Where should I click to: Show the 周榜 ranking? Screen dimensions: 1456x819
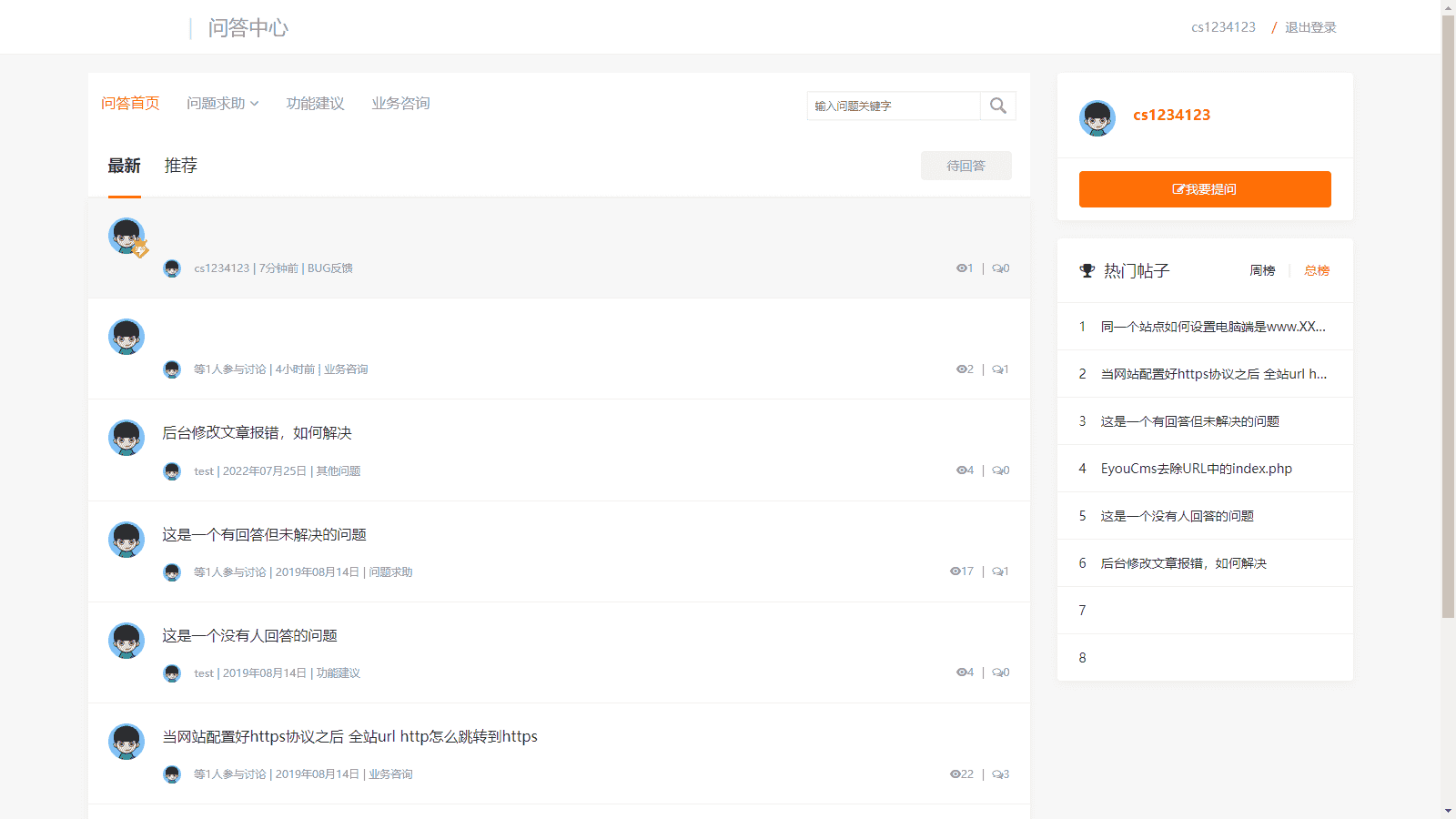[x=1262, y=270]
